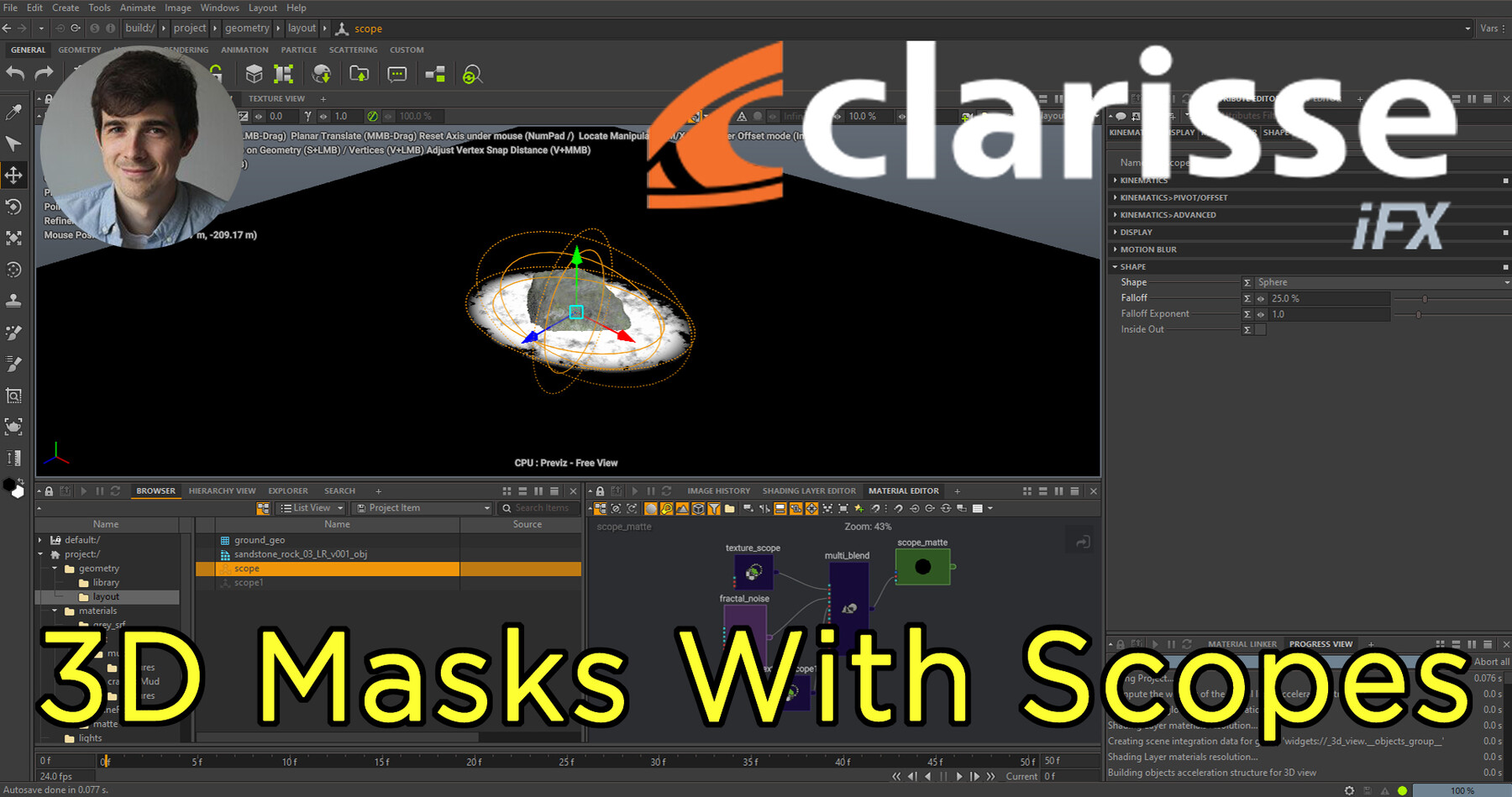
Task: Open the Windows menu
Action: pos(219,8)
